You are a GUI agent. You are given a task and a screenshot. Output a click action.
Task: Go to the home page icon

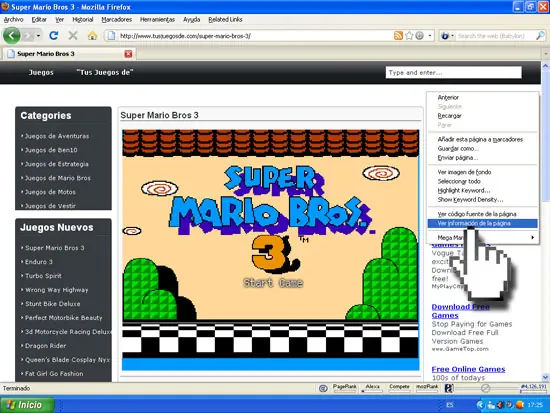pos(92,35)
